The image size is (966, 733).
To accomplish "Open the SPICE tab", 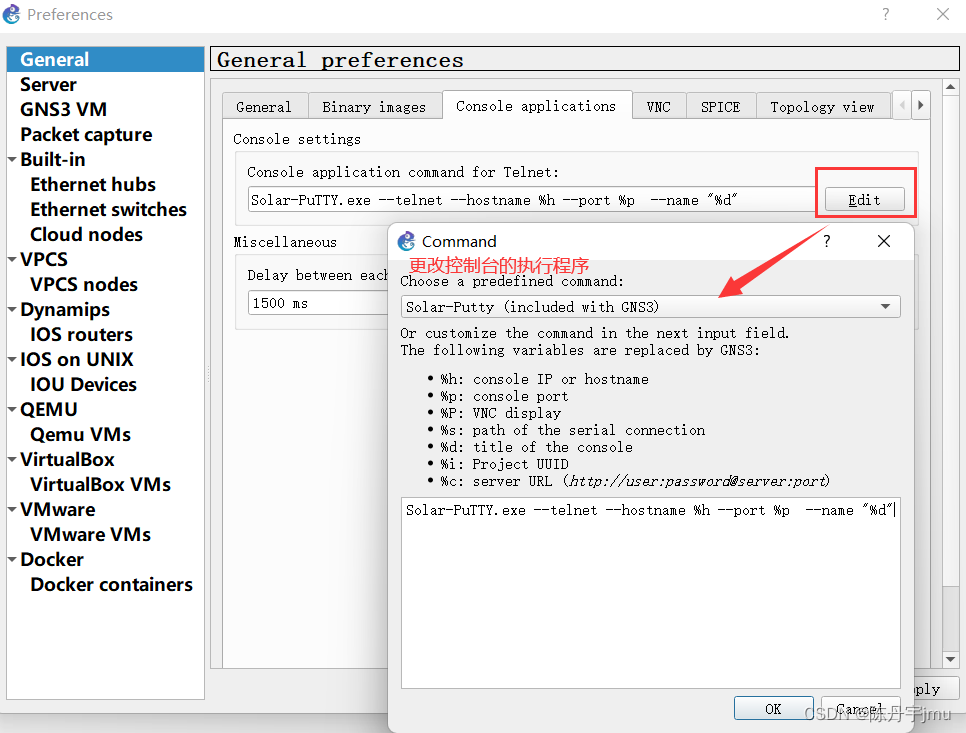I will pyautogui.click(x=720, y=107).
